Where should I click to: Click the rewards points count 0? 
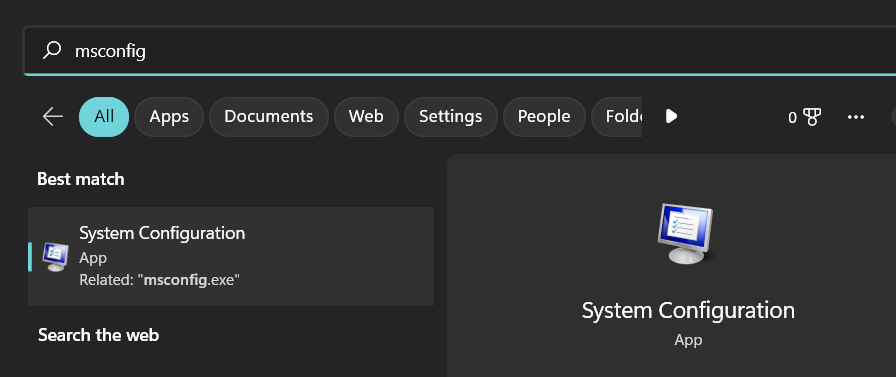click(x=793, y=118)
